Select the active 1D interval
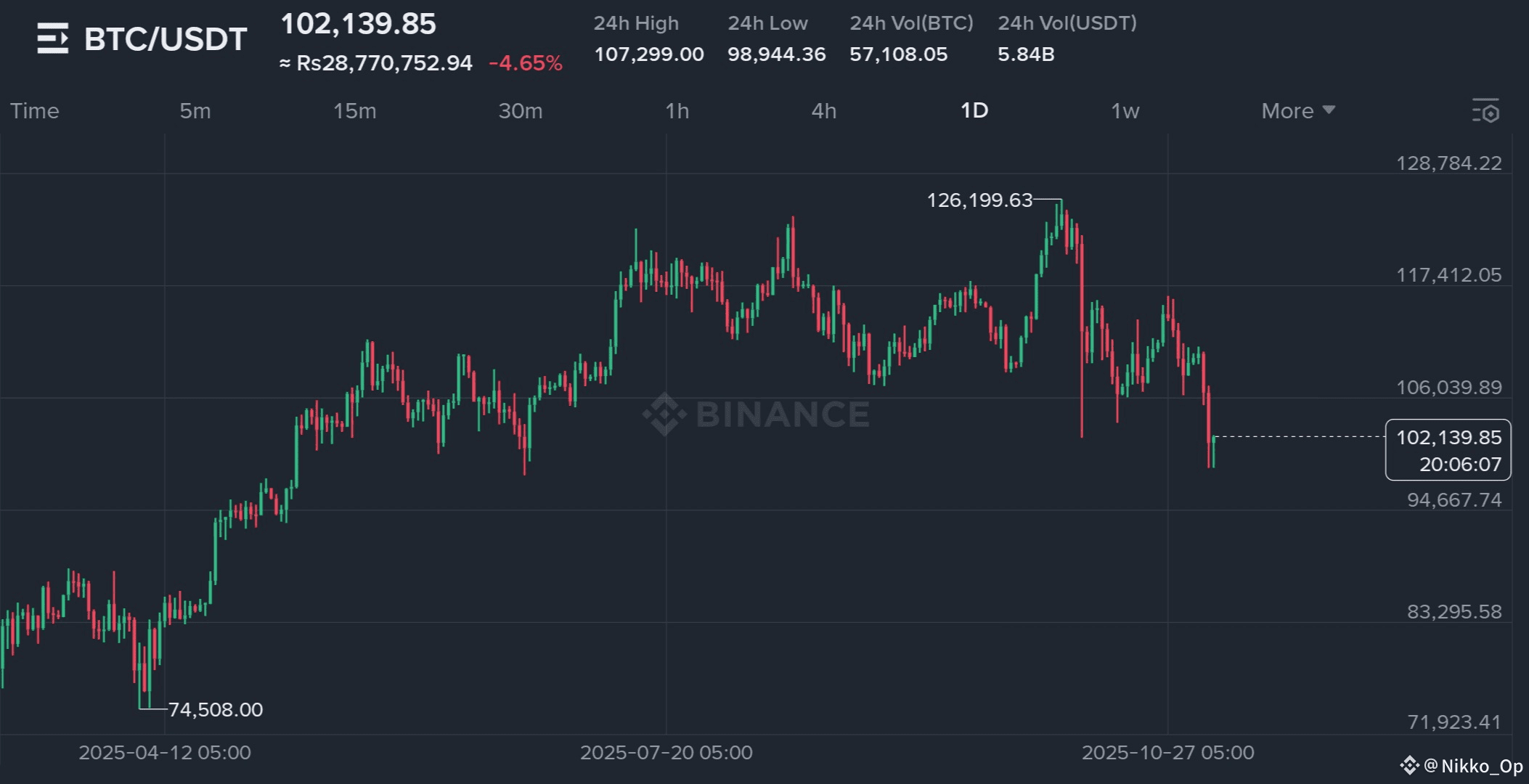Screen dimensions: 1529x784 (974, 110)
